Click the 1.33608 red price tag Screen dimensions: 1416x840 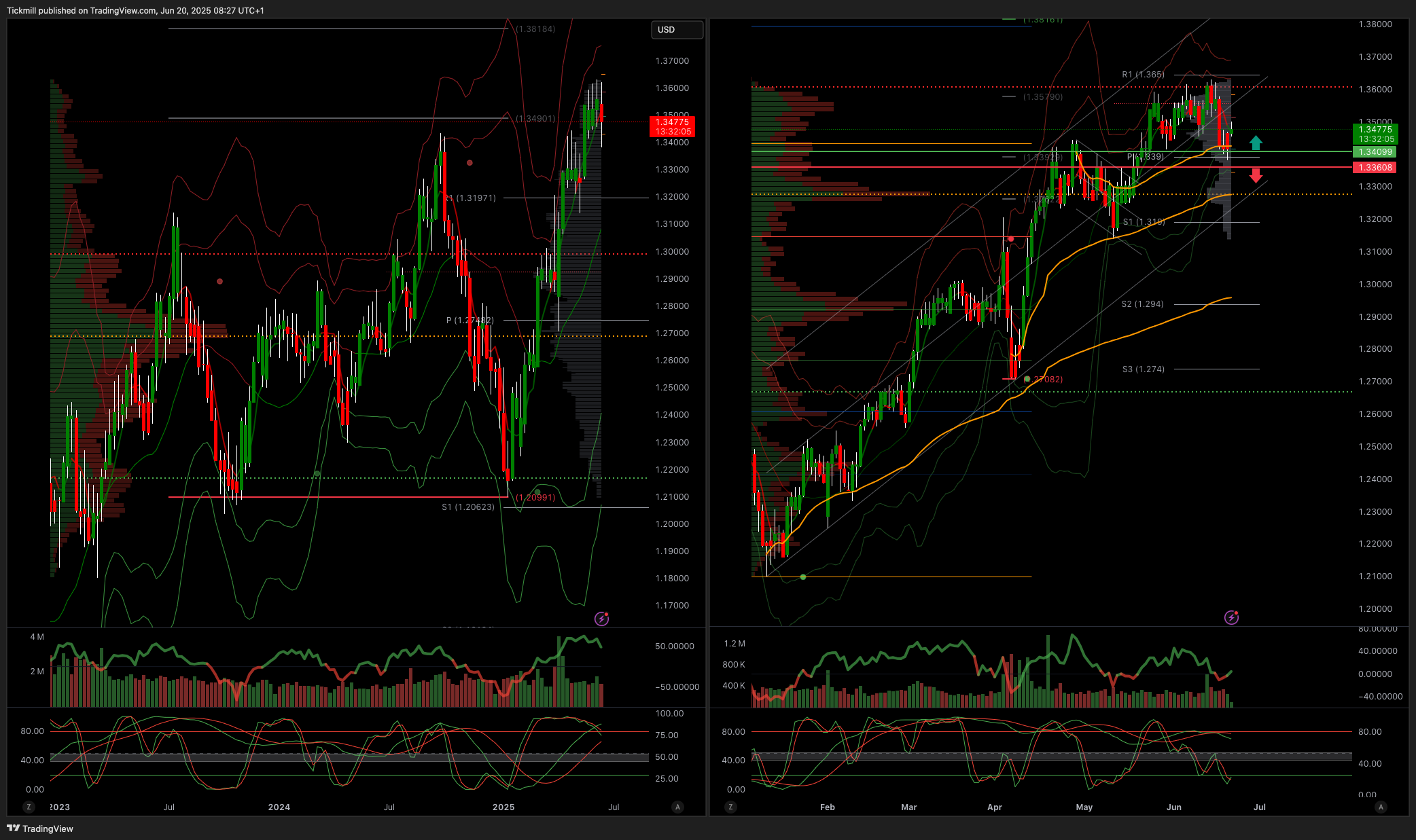[x=1376, y=168]
